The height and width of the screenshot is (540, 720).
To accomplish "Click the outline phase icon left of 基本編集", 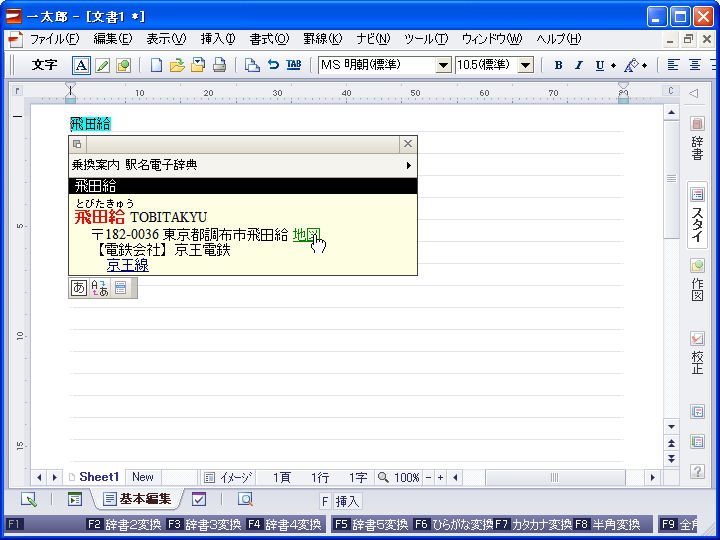I will (75, 499).
